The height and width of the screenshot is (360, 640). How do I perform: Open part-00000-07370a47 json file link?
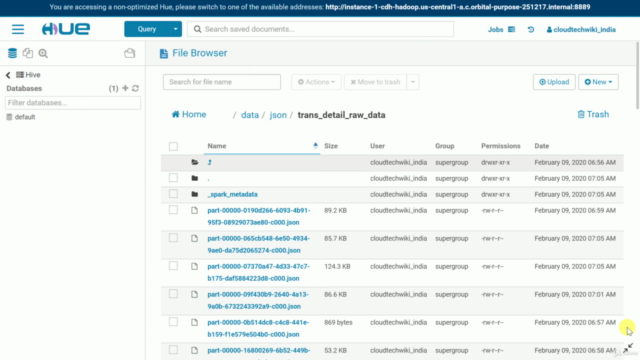(x=258, y=272)
